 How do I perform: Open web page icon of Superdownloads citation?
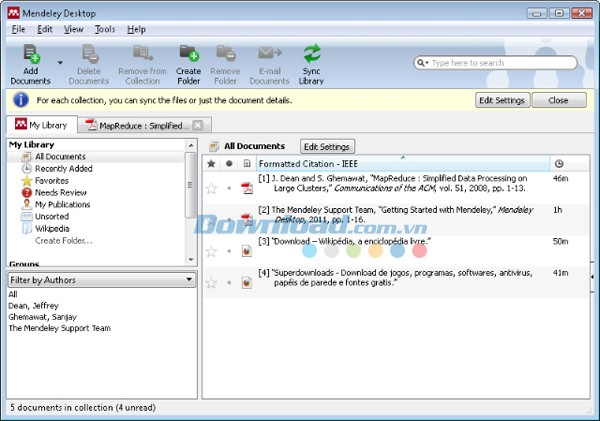pyautogui.click(x=247, y=282)
